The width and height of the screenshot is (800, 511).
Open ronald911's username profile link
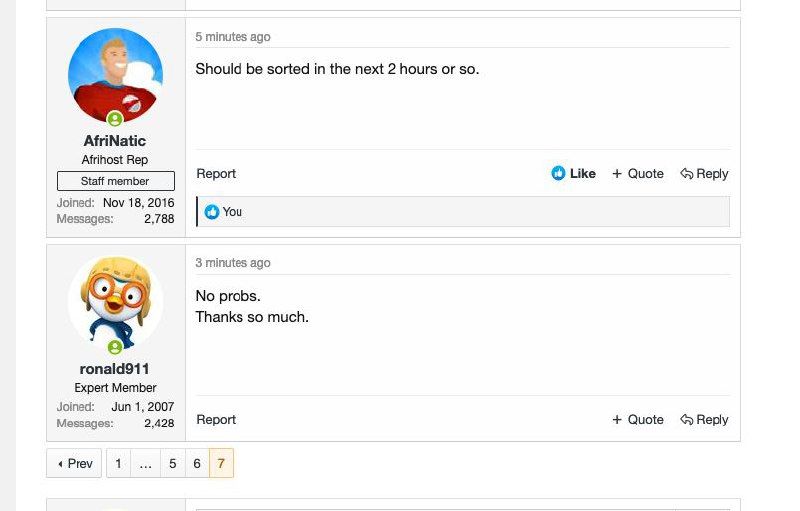point(115,369)
